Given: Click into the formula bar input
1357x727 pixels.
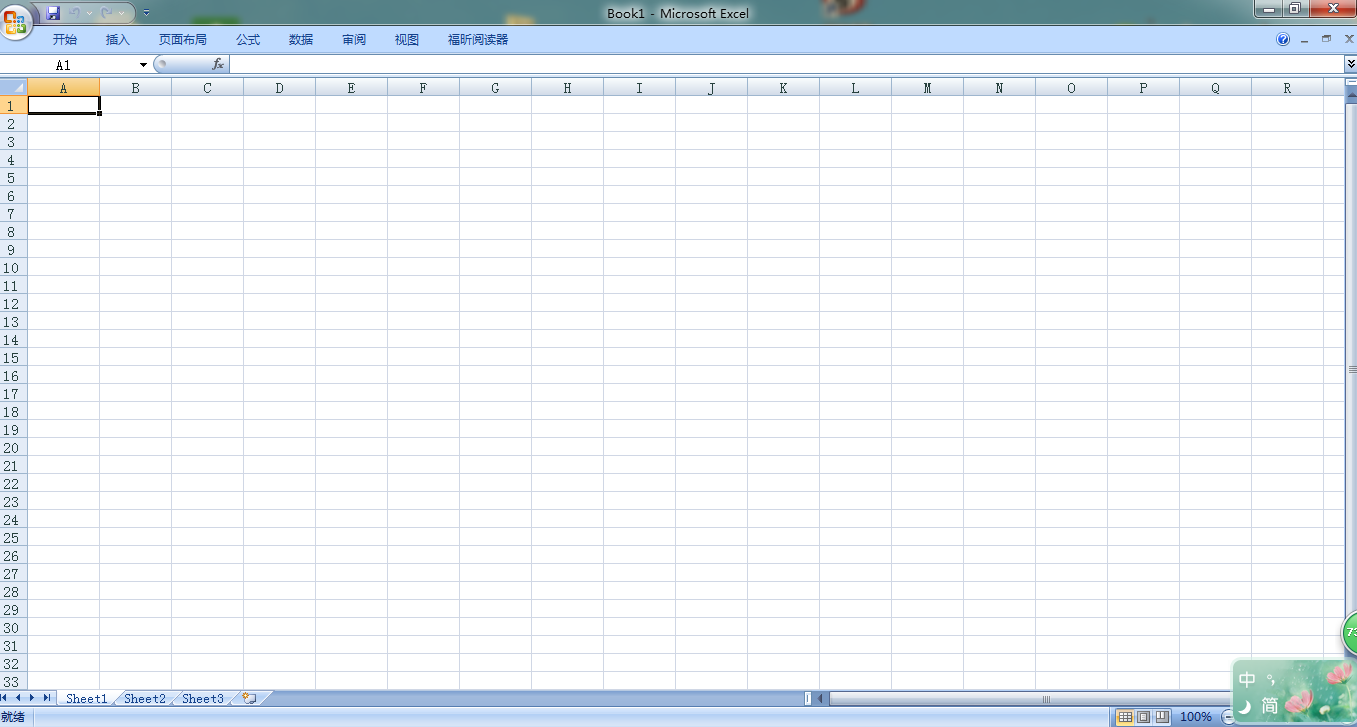Looking at the screenshot, I should pos(786,64).
